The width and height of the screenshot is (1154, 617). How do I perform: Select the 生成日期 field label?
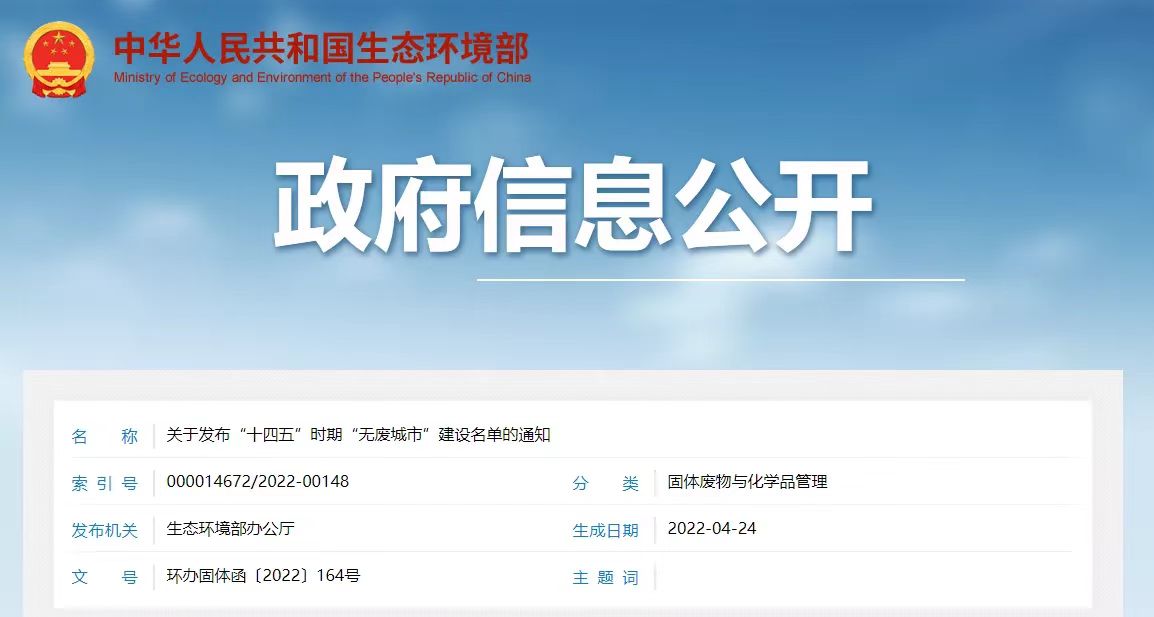click(605, 530)
